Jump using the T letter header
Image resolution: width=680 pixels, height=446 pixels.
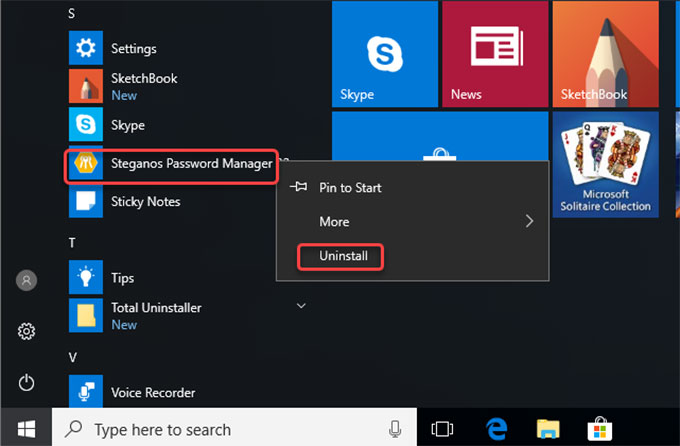(x=72, y=243)
